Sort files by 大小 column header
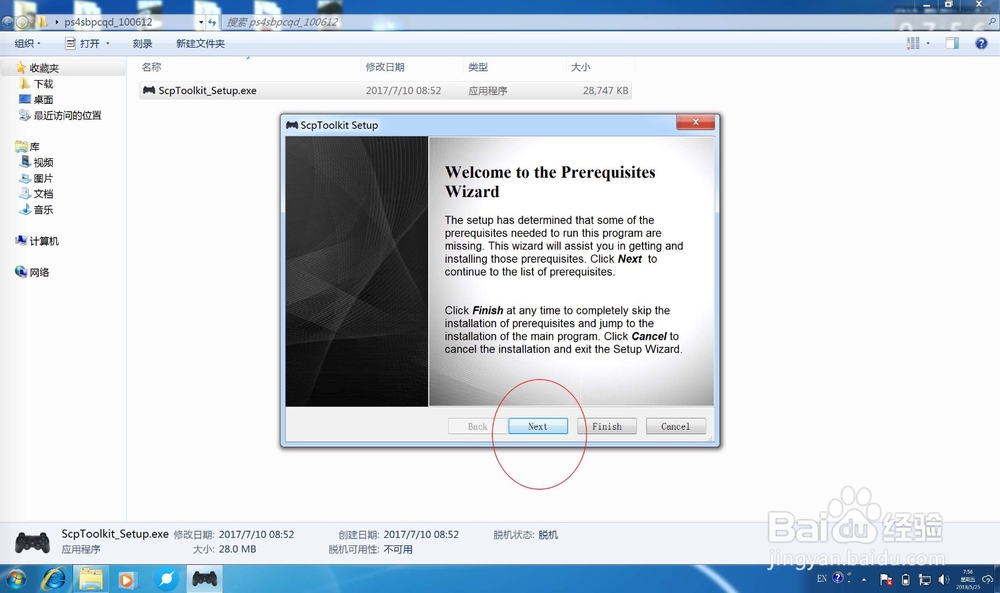1000x593 pixels. click(580, 67)
